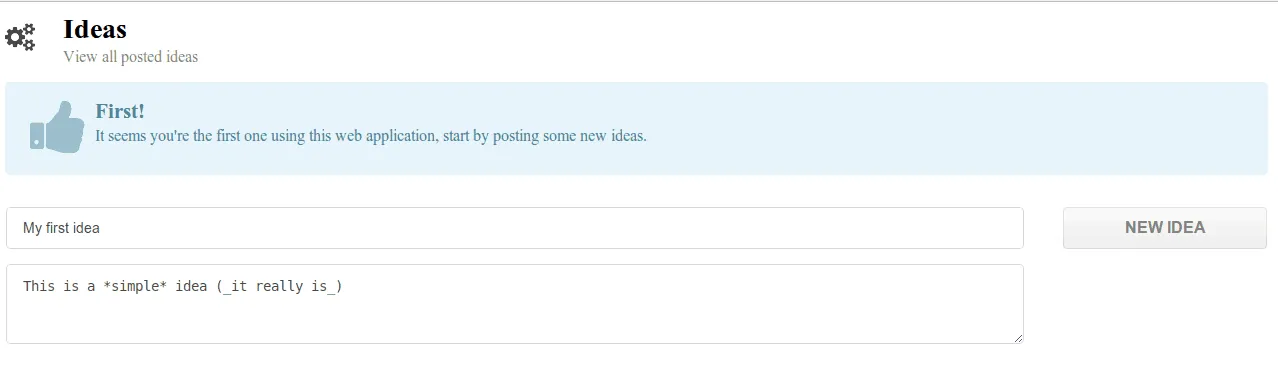Click the 'First!' banner heading
This screenshot has width=1278, height=371.
point(120,111)
